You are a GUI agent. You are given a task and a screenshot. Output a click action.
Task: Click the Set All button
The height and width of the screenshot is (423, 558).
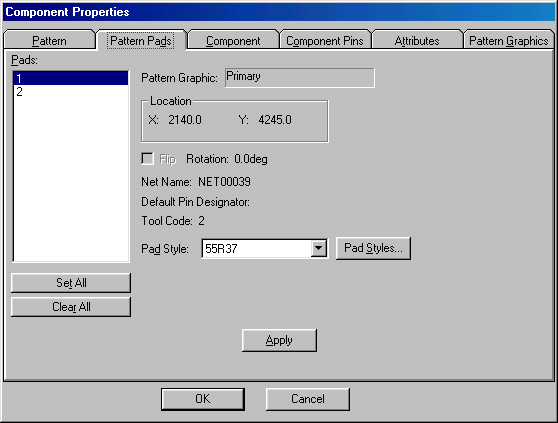pyautogui.click(x=71, y=283)
